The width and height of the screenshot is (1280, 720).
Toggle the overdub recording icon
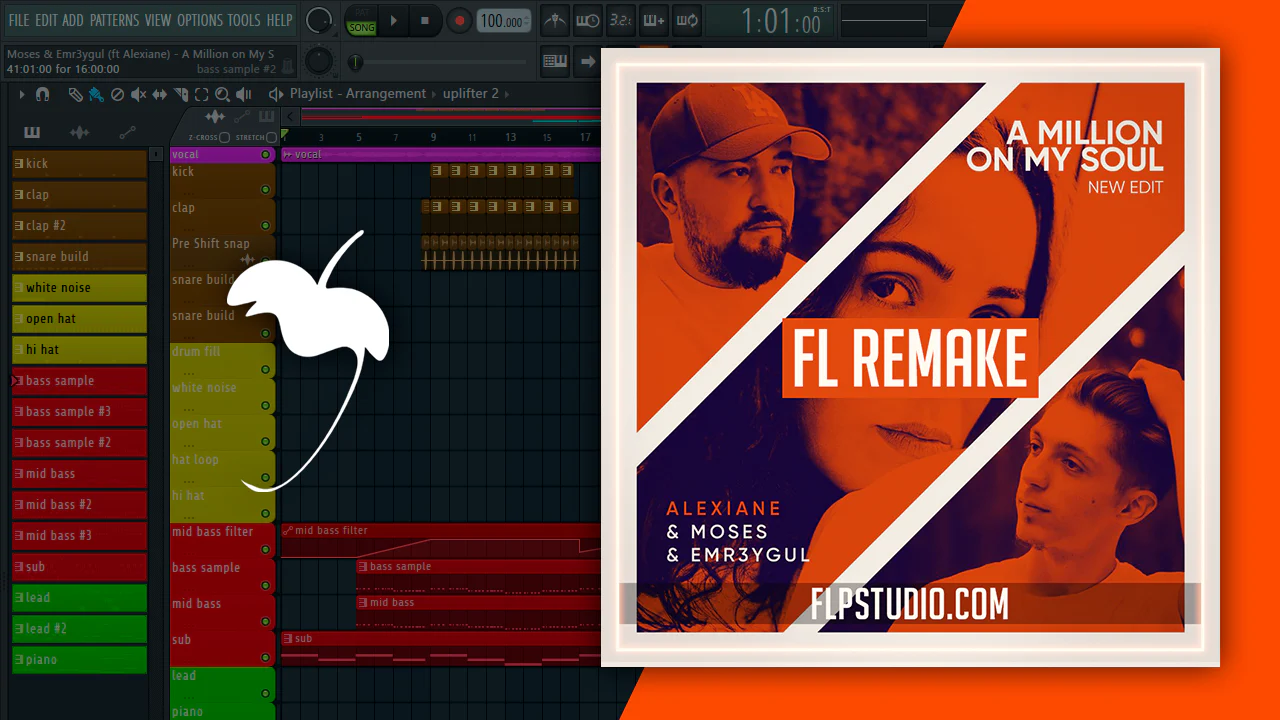pos(653,20)
